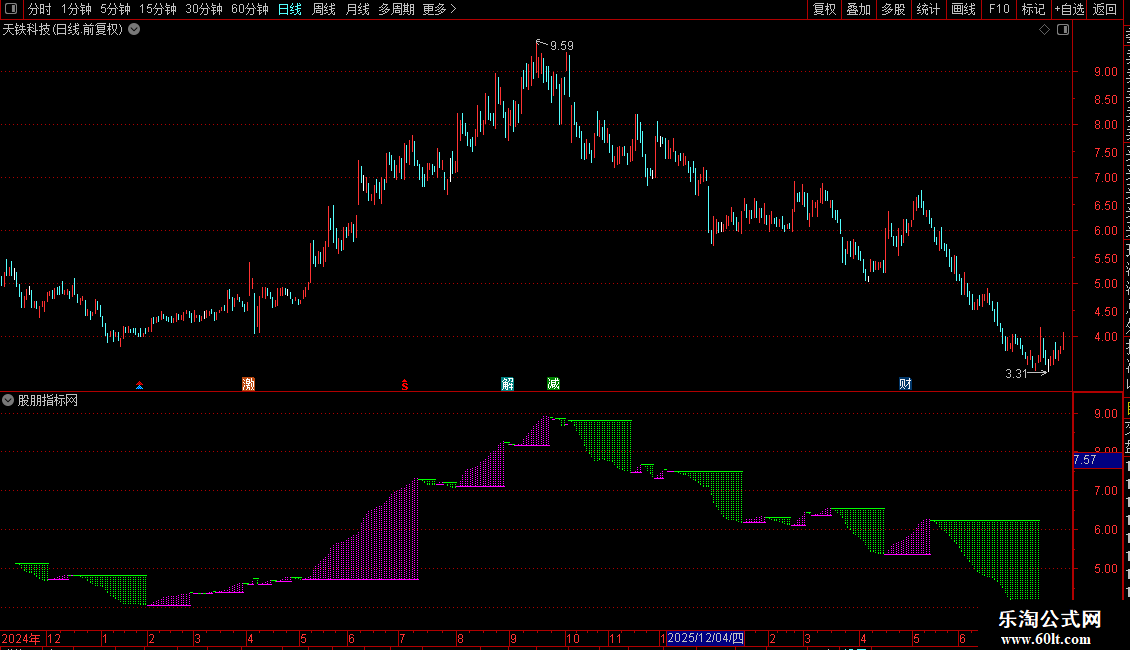This screenshot has height=650, width=1130.
Task: Click the 2025/12/04/四 date label
Action: pyautogui.click(x=705, y=638)
